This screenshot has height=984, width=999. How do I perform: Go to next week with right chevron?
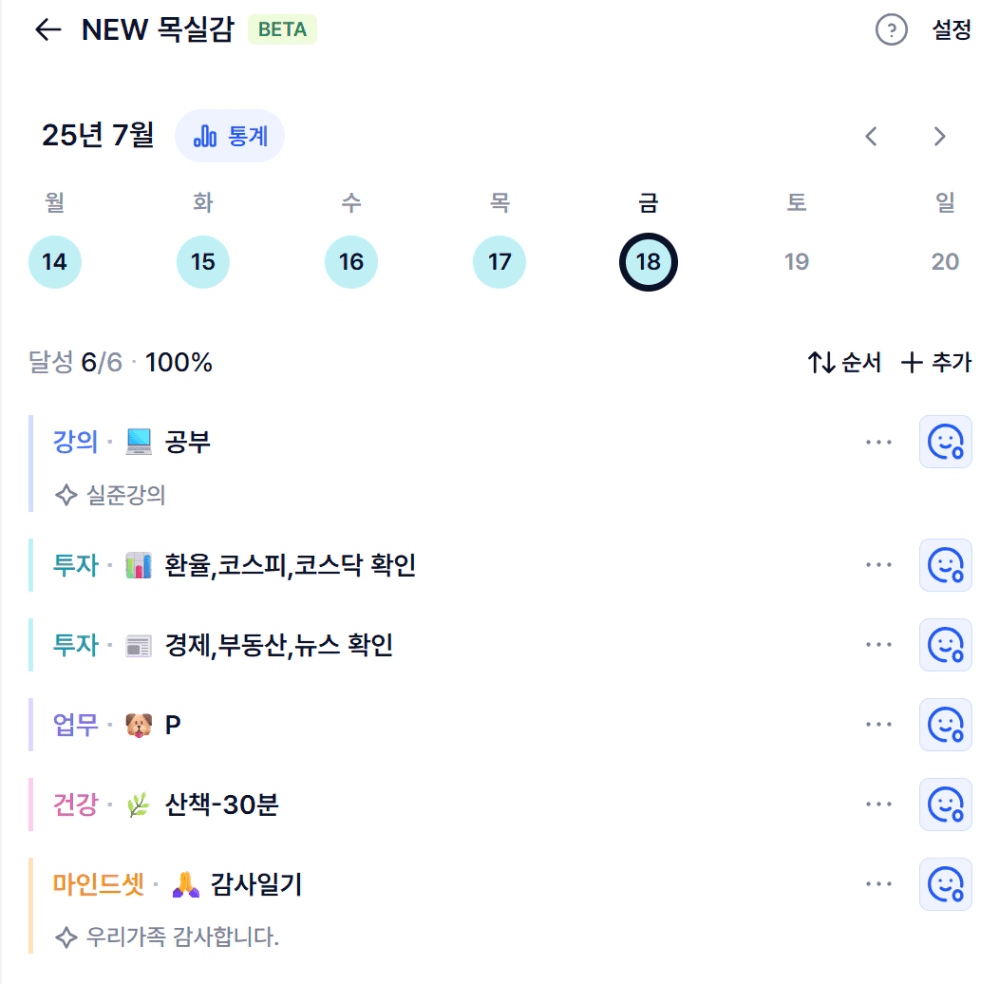coord(939,136)
